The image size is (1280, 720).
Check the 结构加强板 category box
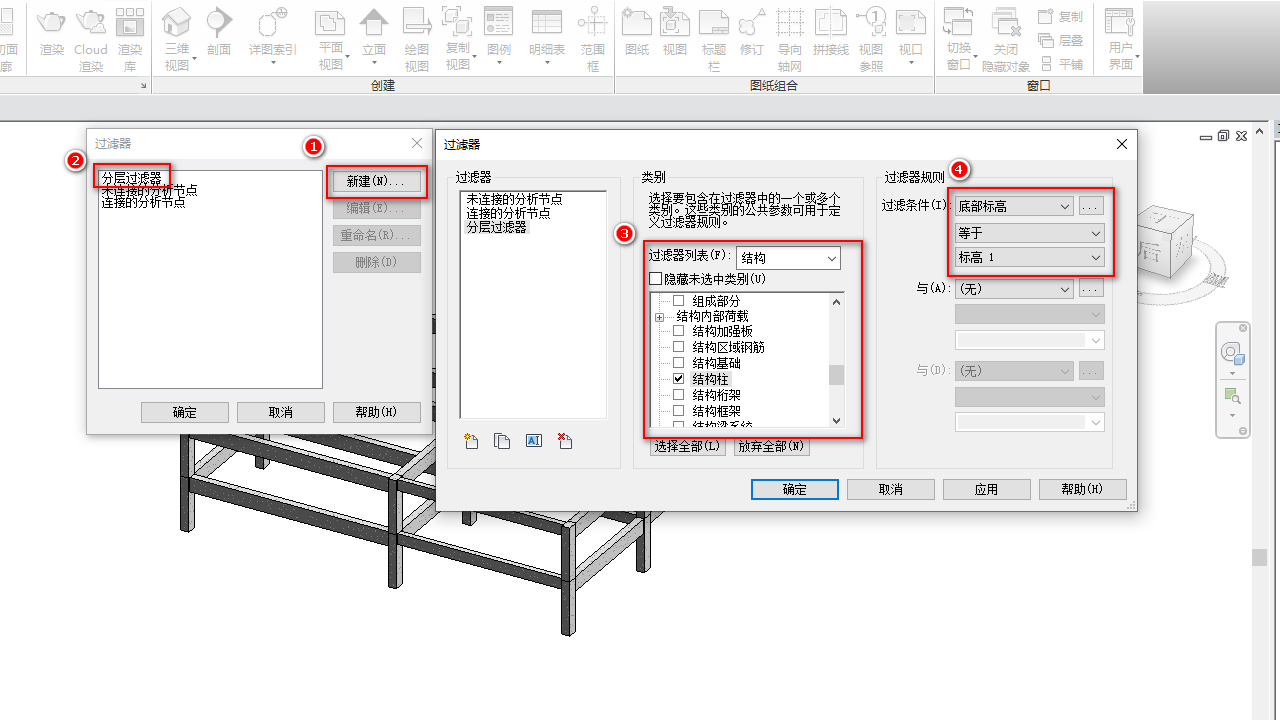(x=679, y=331)
